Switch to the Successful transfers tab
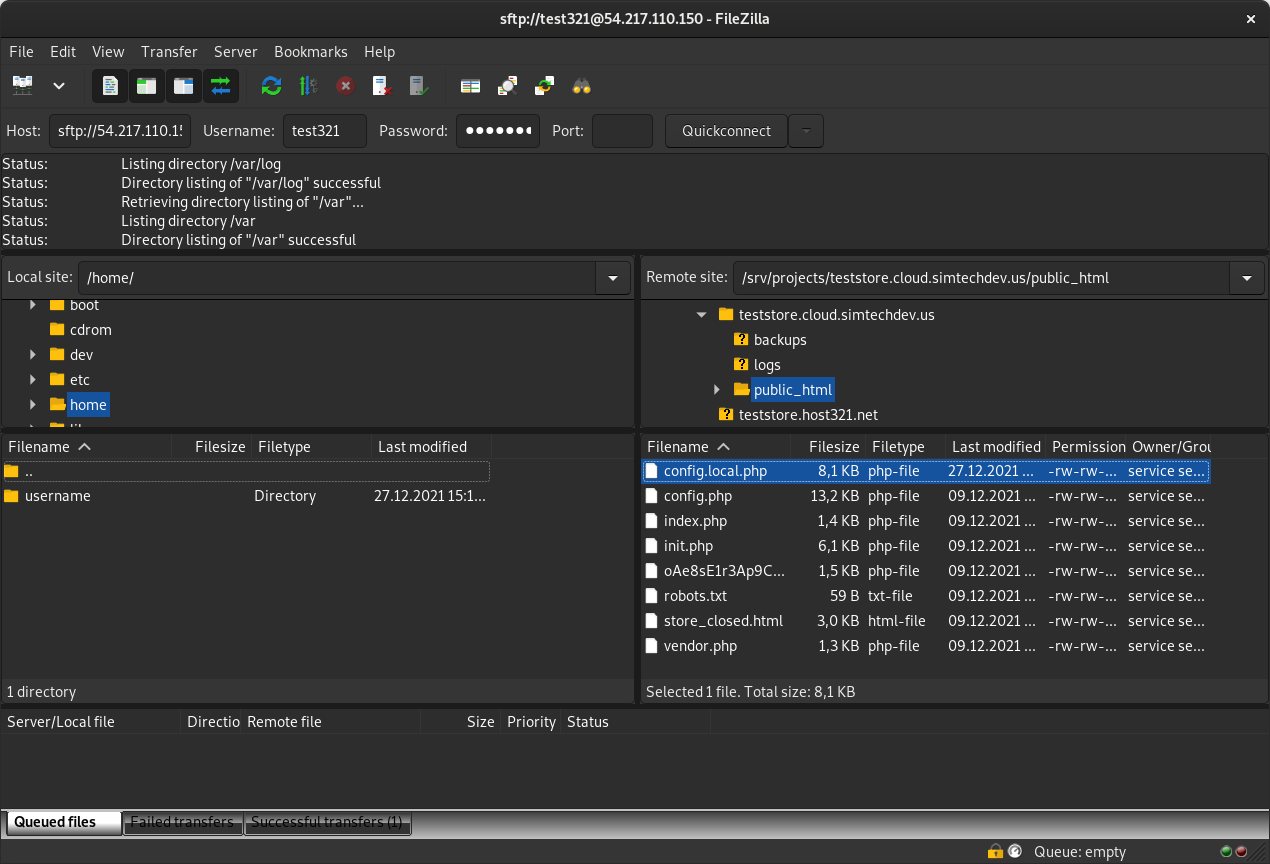 (327, 823)
